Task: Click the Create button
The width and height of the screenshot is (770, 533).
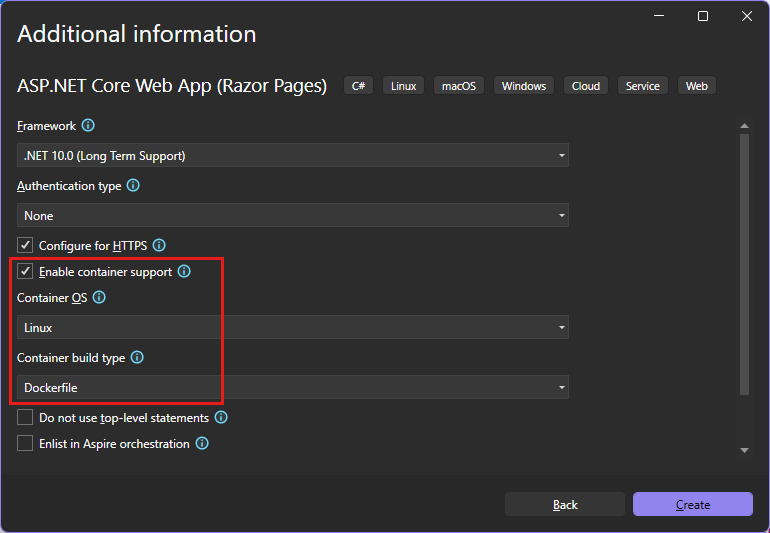Action: (693, 505)
